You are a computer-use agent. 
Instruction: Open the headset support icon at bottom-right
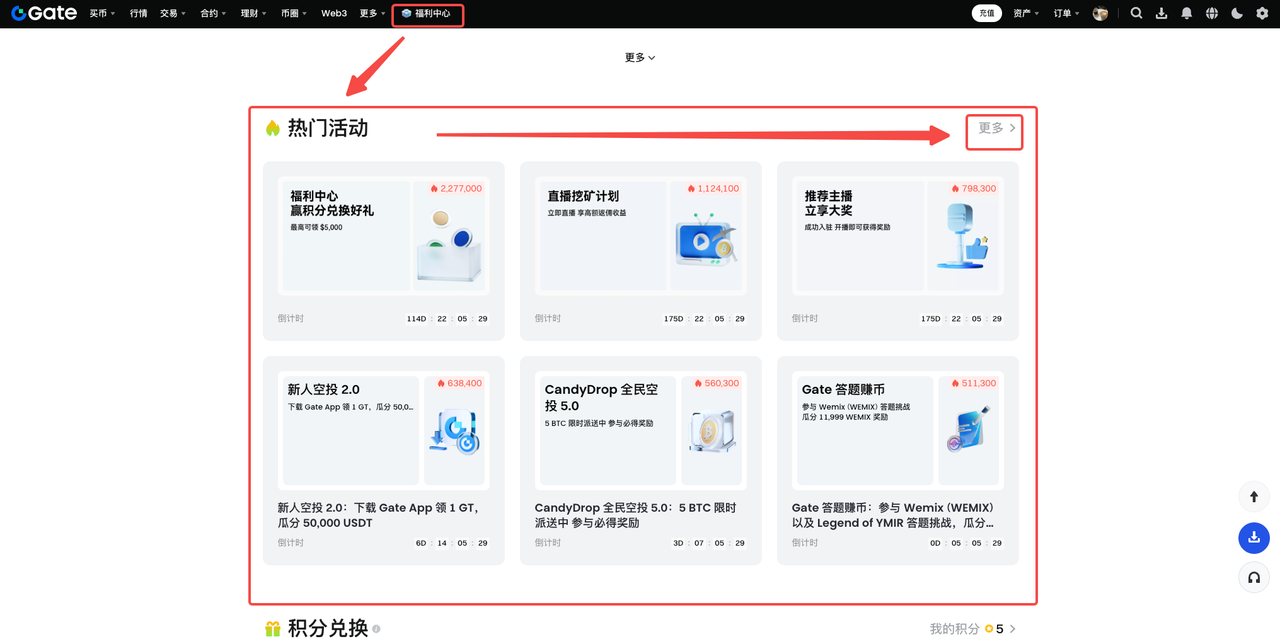coord(1253,577)
